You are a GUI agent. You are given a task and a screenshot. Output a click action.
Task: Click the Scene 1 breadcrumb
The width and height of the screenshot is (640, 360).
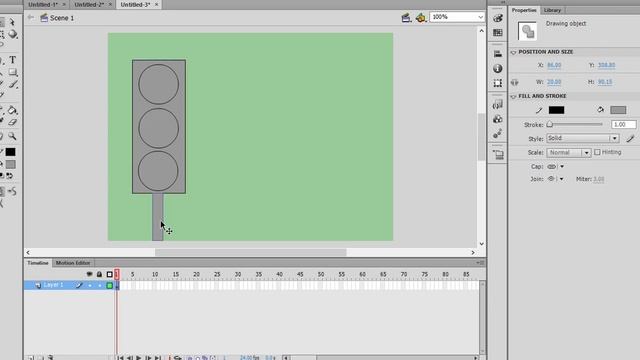62,18
